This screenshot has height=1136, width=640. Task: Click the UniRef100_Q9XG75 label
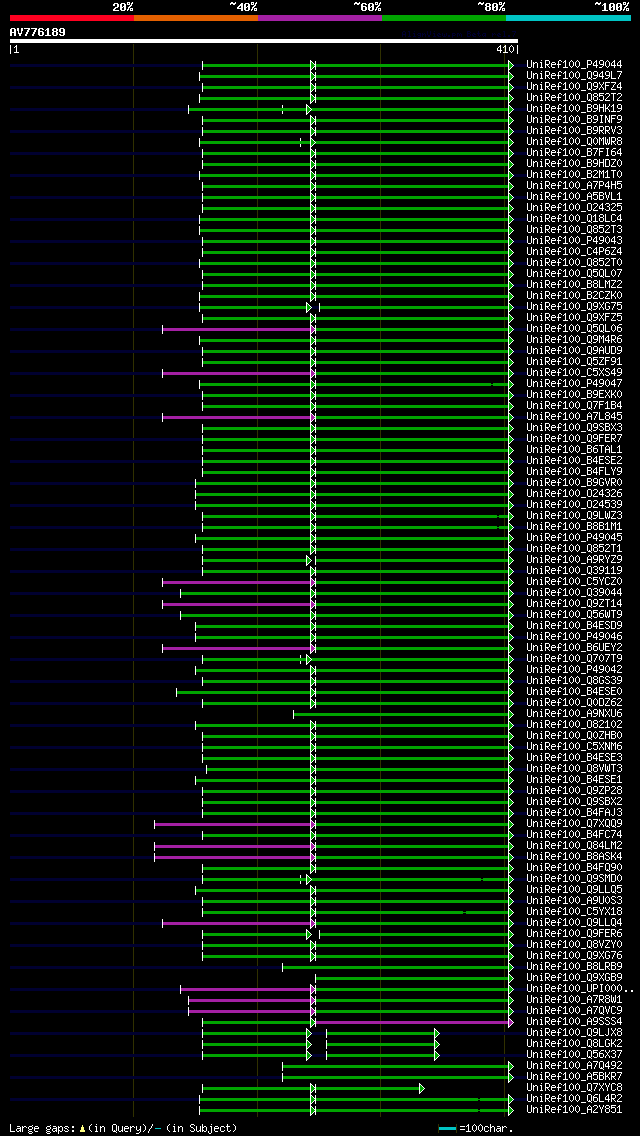574,306
